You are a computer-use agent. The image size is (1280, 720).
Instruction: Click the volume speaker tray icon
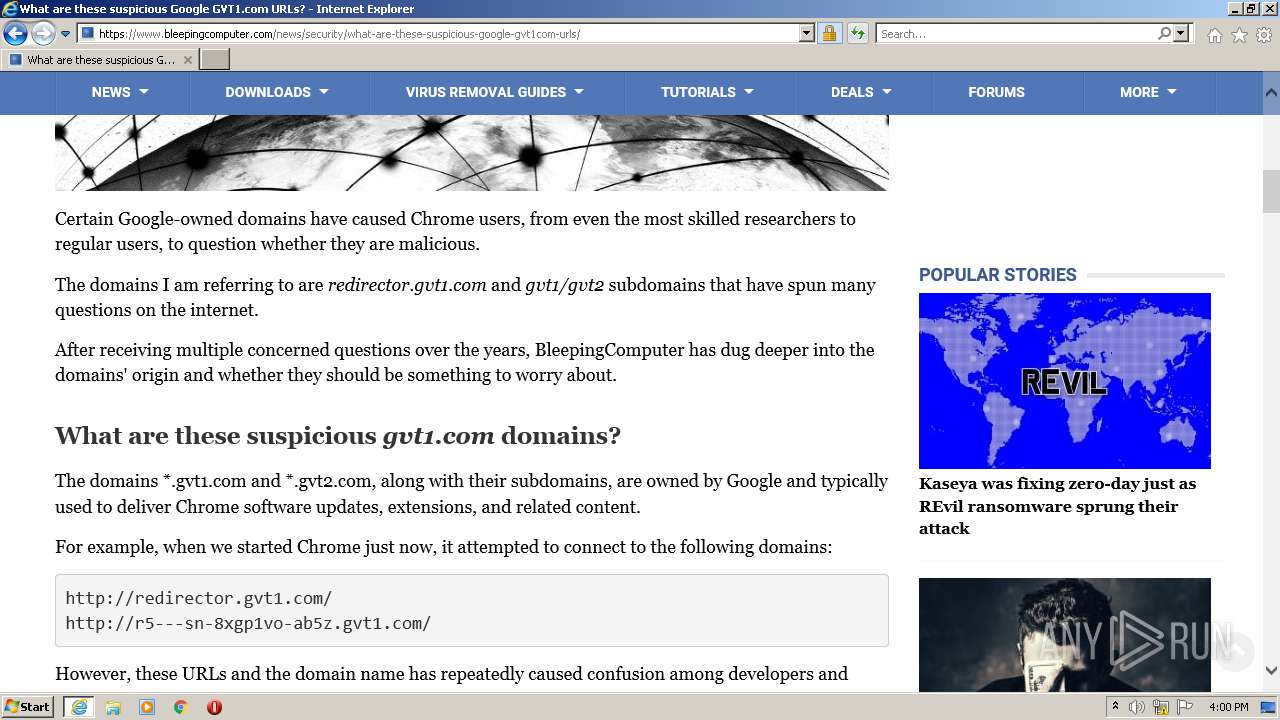(x=1137, y=707)
